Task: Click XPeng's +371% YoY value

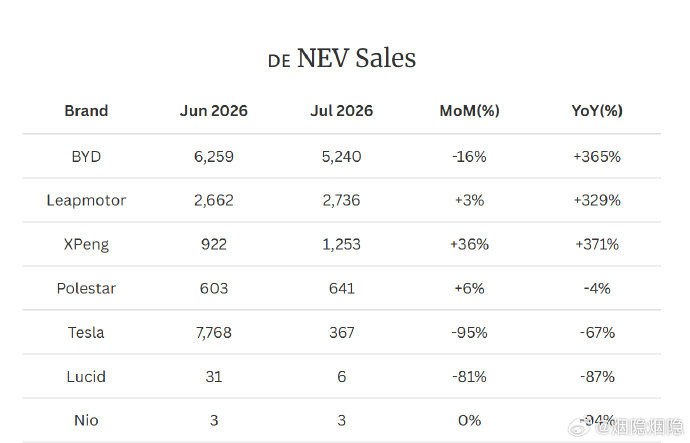Action: point(597,245)
